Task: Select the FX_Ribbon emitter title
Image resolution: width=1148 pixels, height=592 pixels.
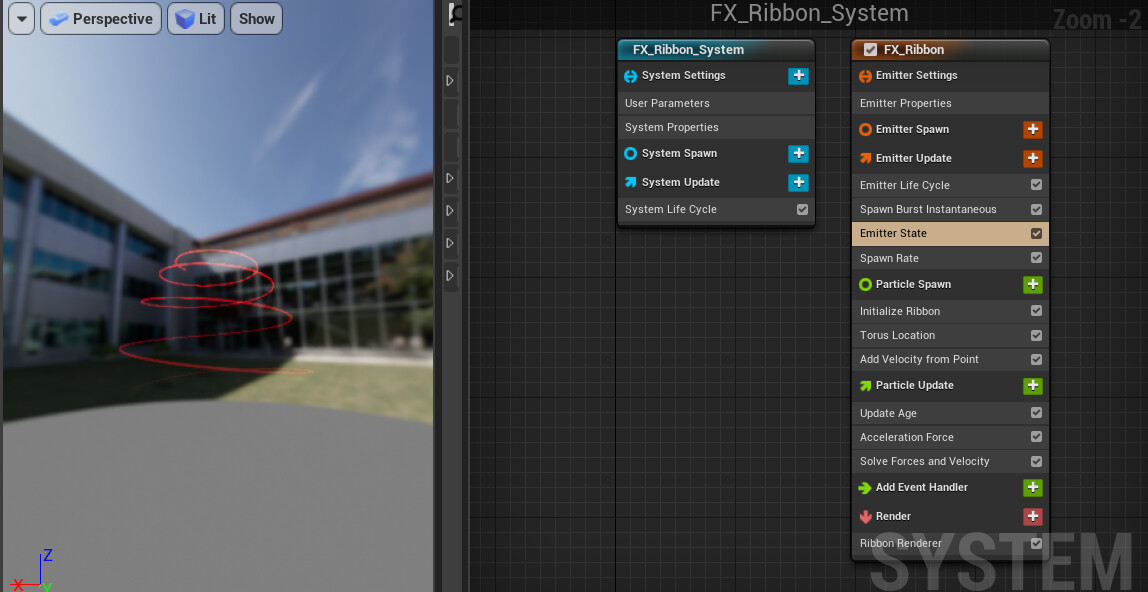Action: 914,50
